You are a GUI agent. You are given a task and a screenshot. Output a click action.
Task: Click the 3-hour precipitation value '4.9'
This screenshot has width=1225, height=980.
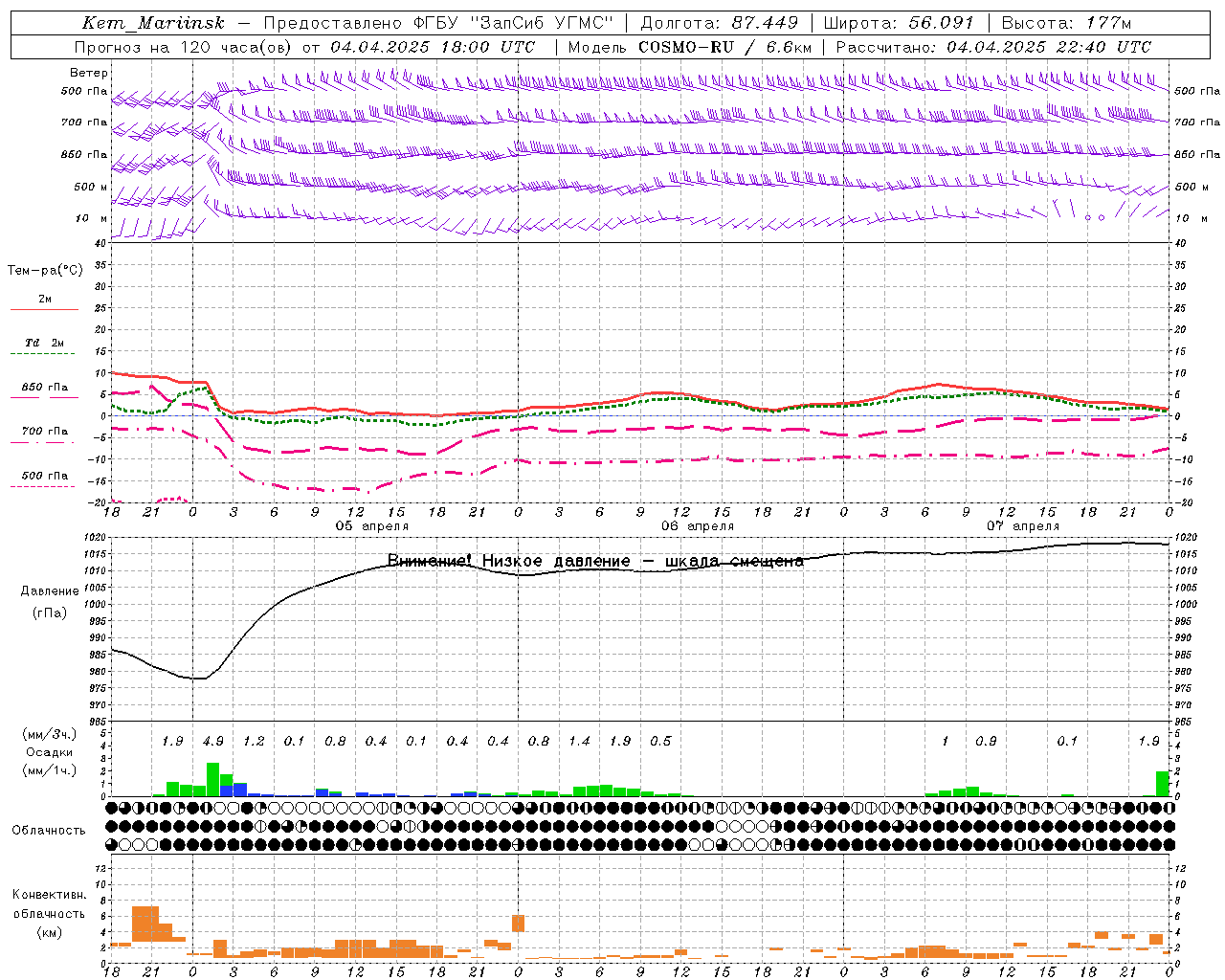tap(212, 741)
